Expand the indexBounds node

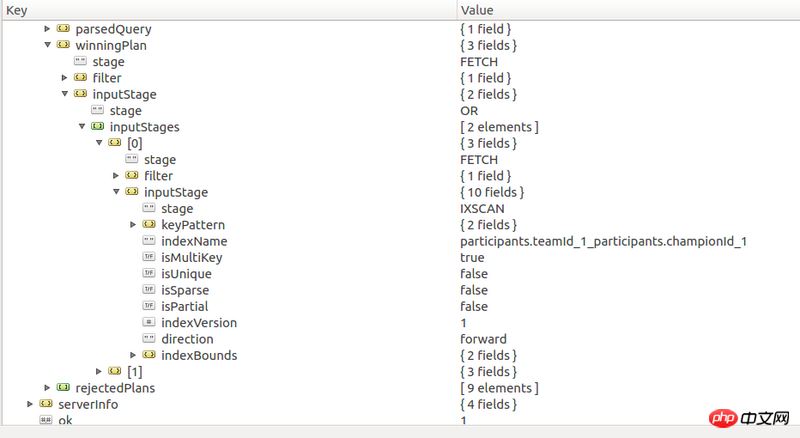pyautogui.click(x=133, y=355)
